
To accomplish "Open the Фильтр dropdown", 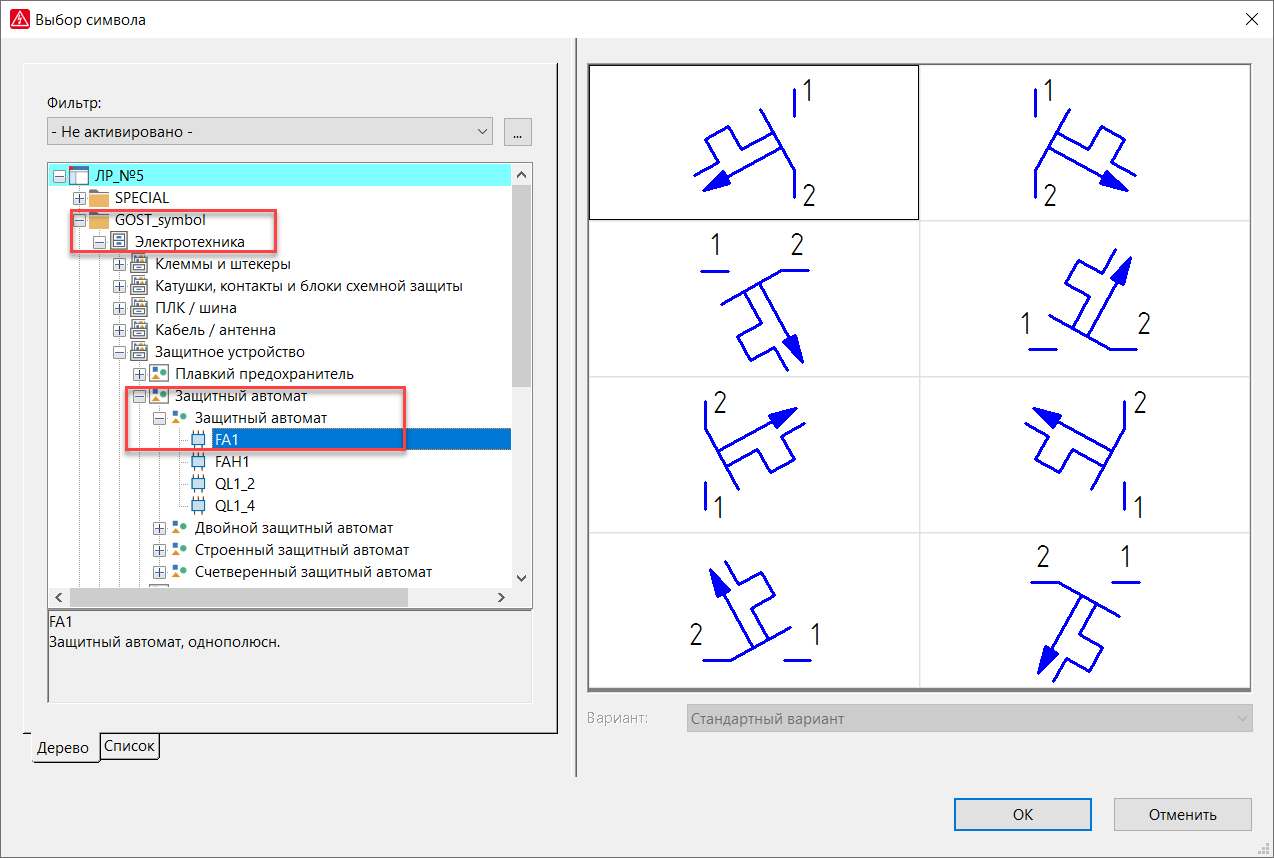I will pos(270,131).
